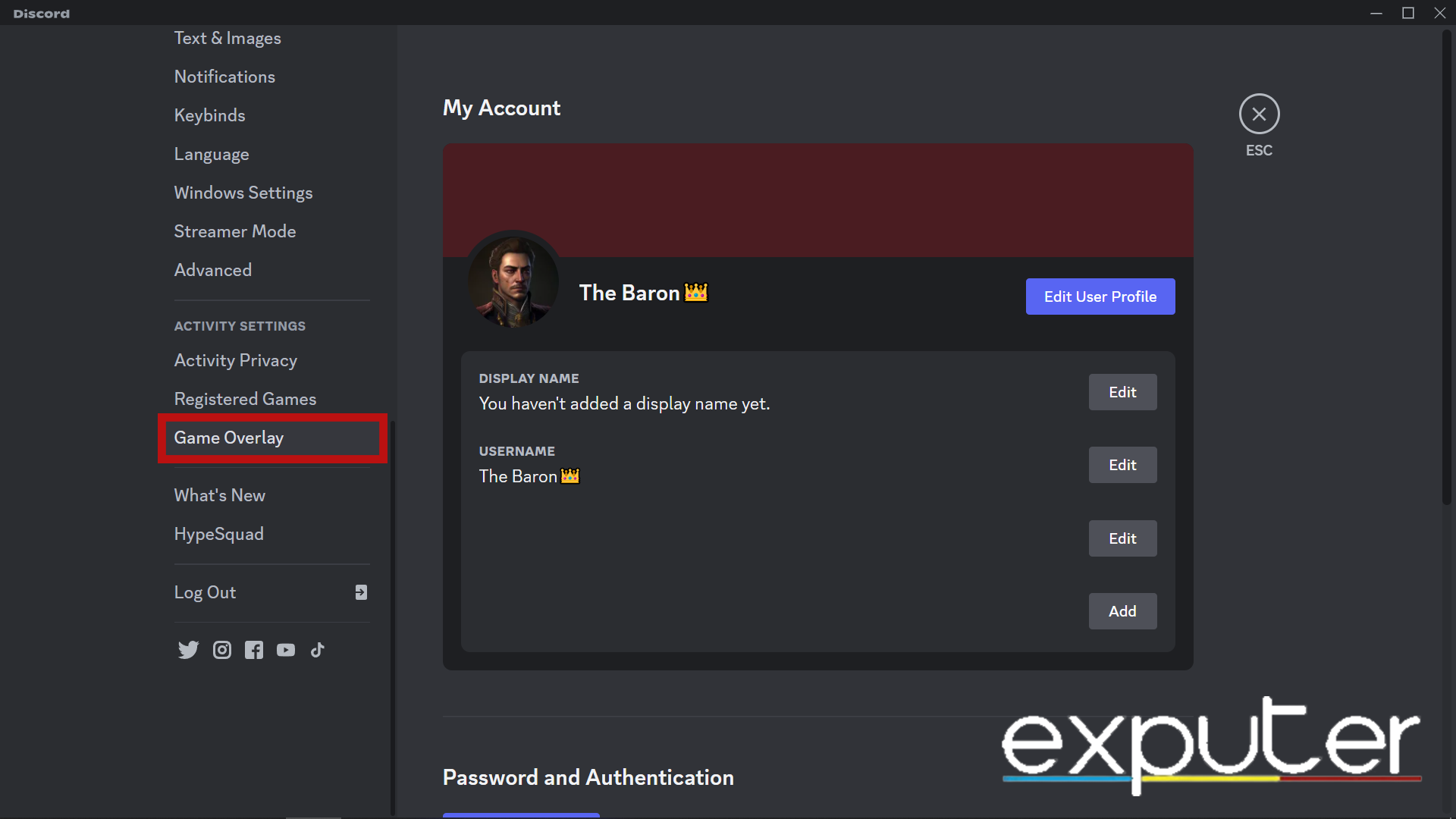
Task: Edit the Display Name field
Action: tap(1122, 391)
